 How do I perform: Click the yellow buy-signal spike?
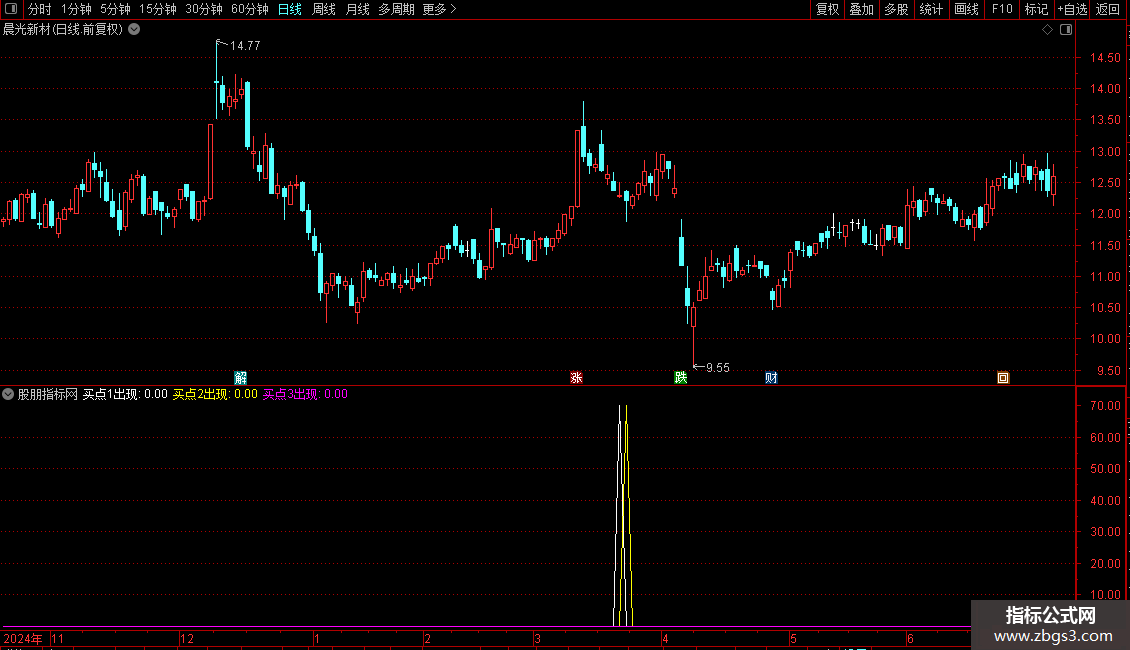627,515
